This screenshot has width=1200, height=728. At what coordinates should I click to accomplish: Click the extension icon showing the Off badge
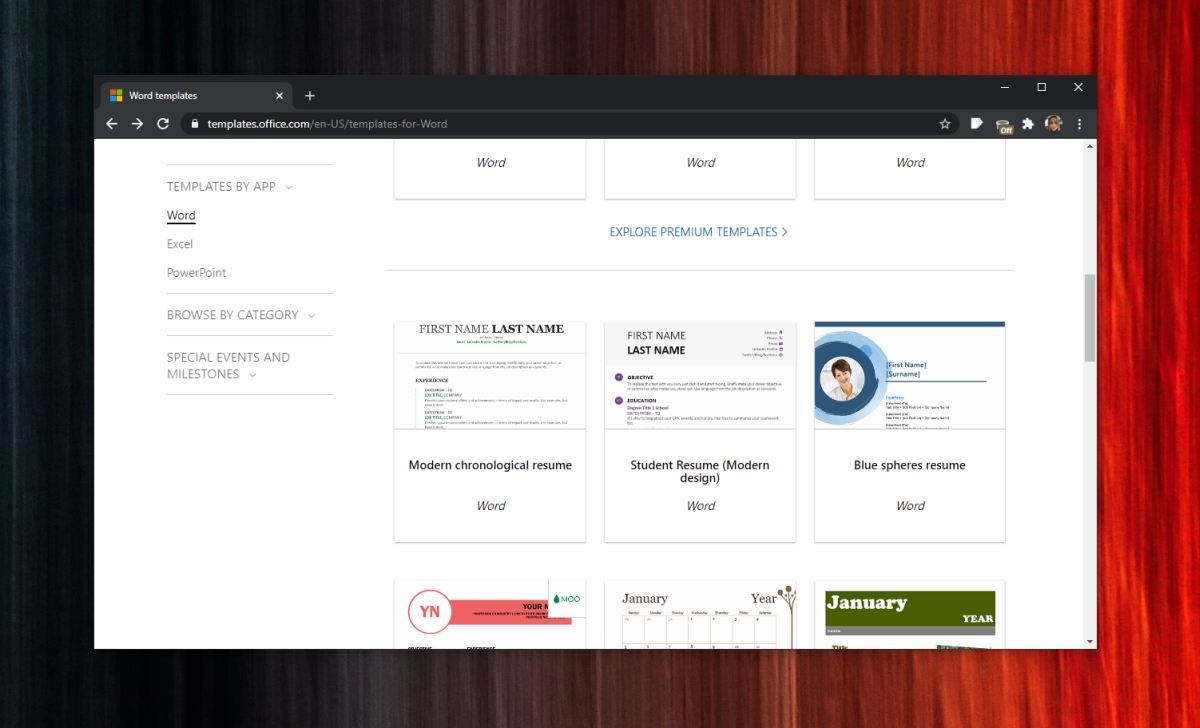[x=1003, y=124]
